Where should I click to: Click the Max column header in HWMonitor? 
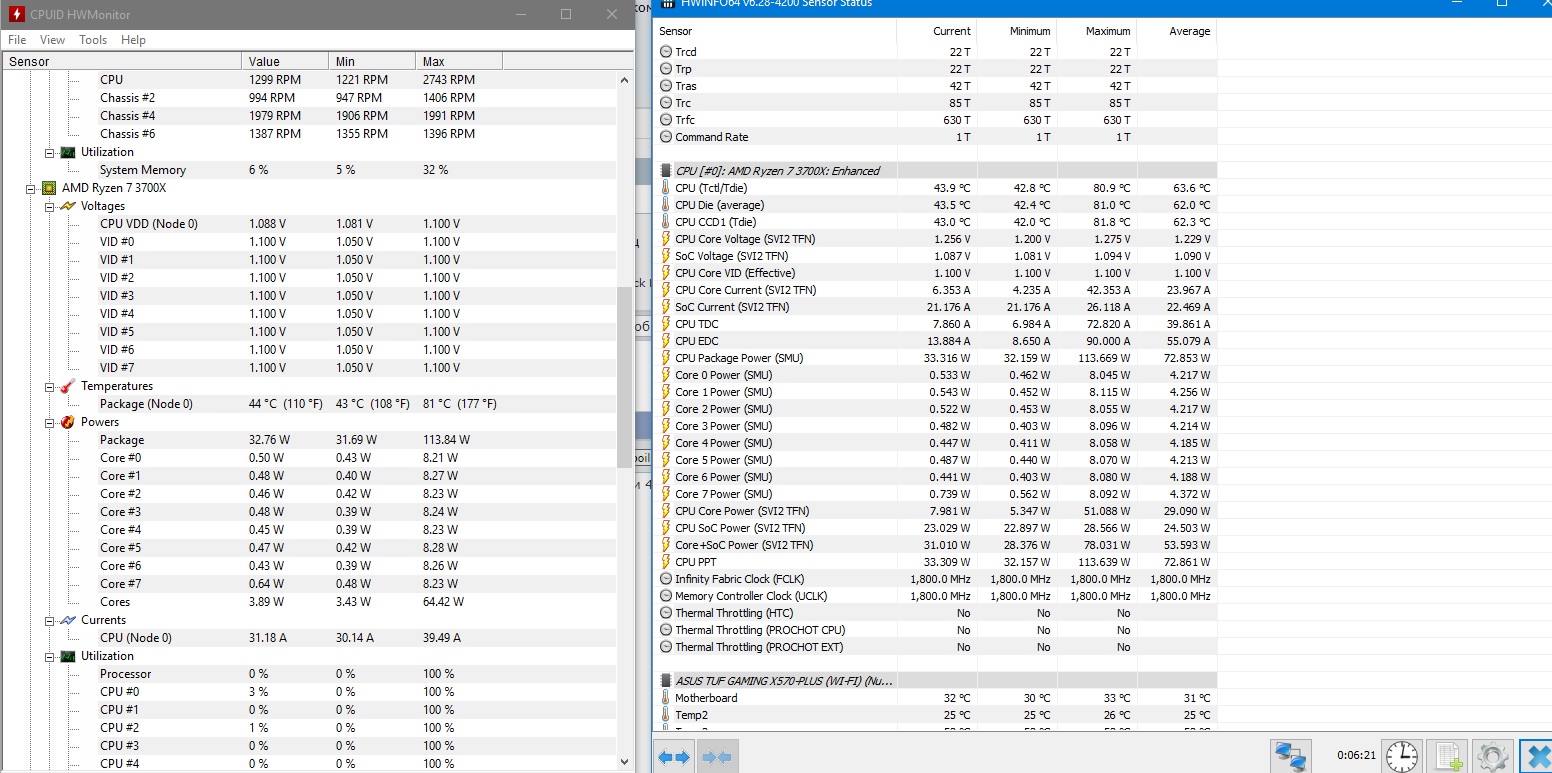click(459, 61)
